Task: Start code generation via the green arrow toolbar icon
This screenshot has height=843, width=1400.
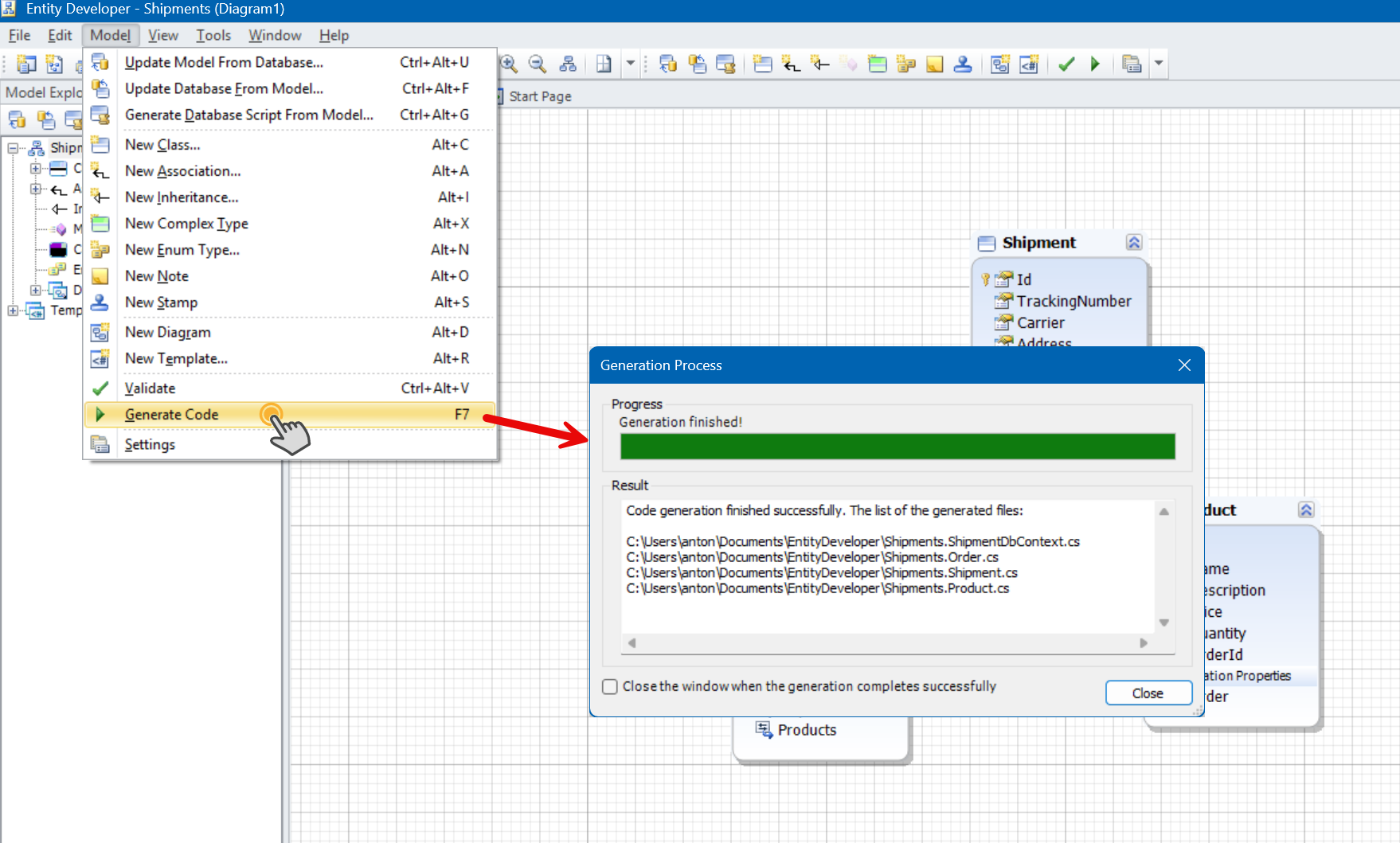Action: click(x=1095, y=64)
